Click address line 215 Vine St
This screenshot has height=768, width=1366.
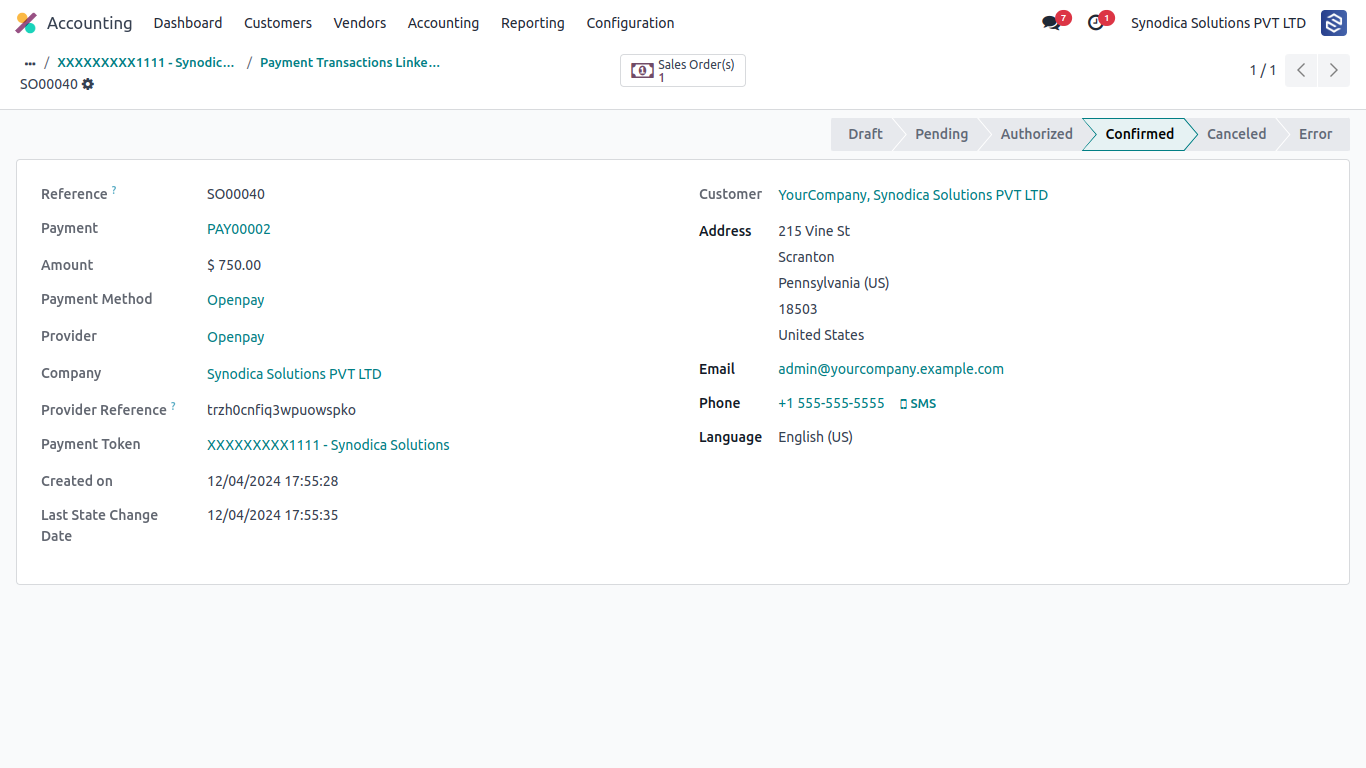click(814, 231)
